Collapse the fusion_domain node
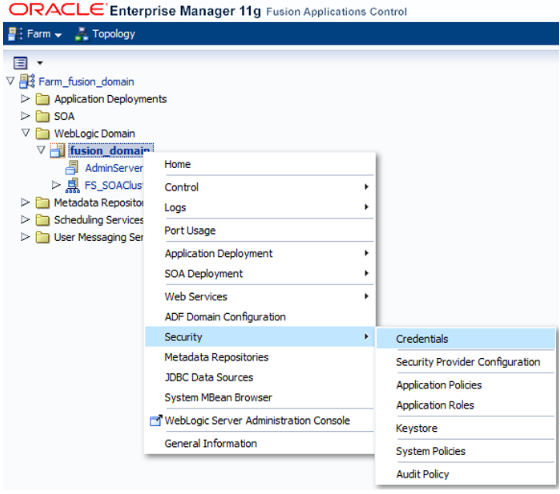 [41, 150]
